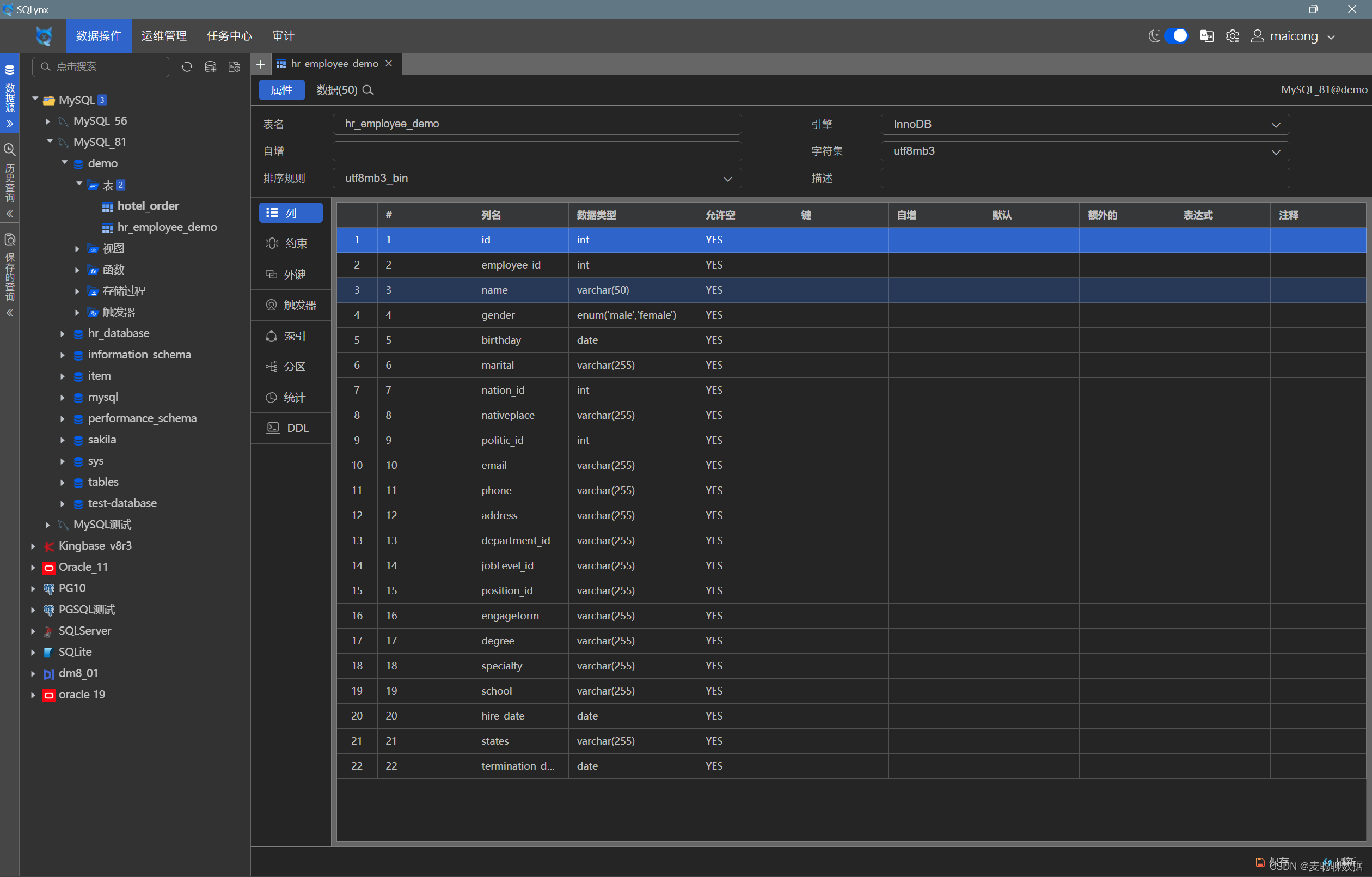Open the 引擎 InnoDB dropdown
The image size is (1372, 877).
[1085, 124]
